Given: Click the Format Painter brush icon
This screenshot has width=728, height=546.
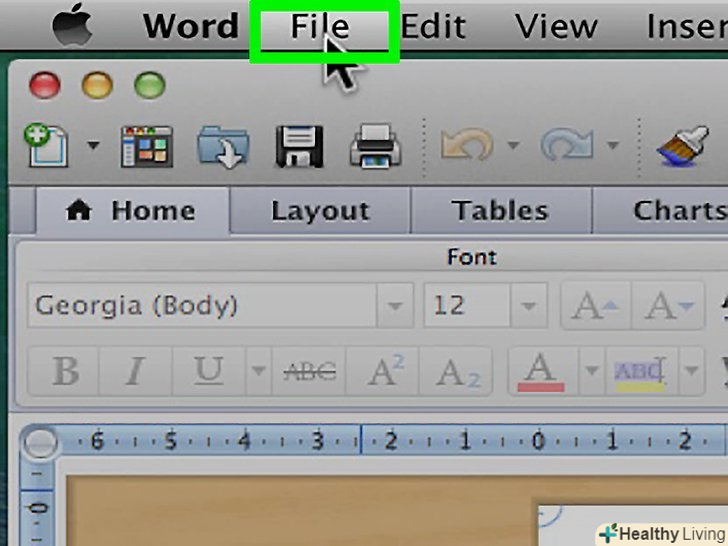Looking at the screenshot, I should tap(682, 146).
